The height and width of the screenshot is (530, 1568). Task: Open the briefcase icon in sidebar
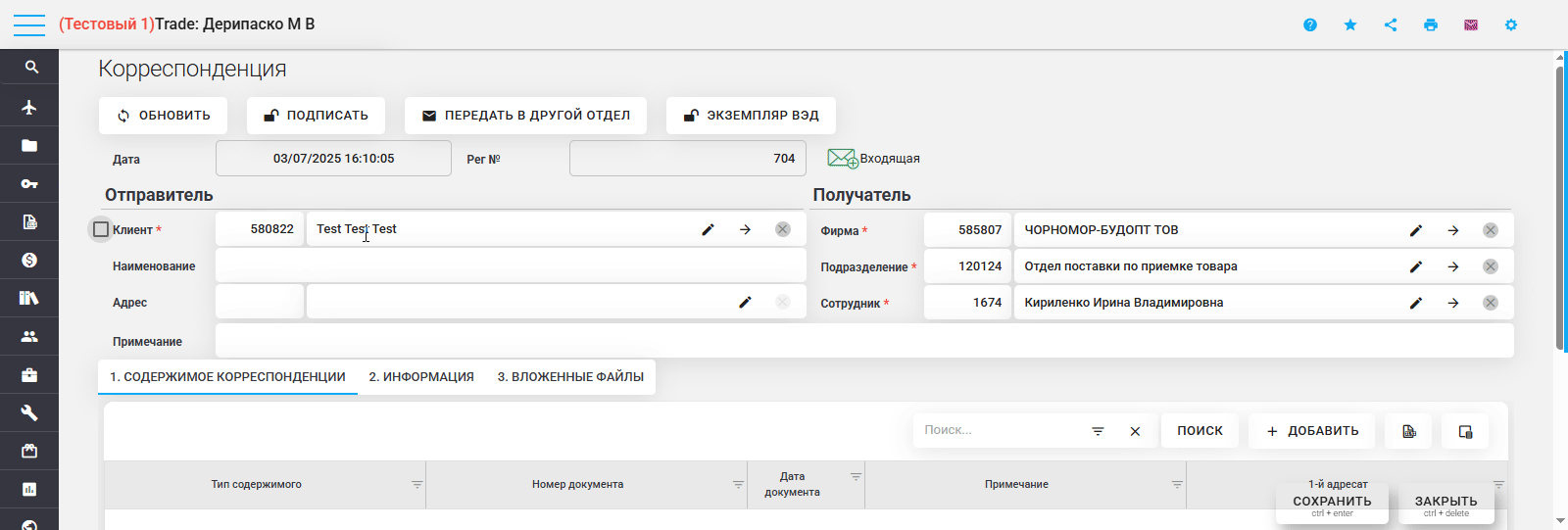point(29,374)
